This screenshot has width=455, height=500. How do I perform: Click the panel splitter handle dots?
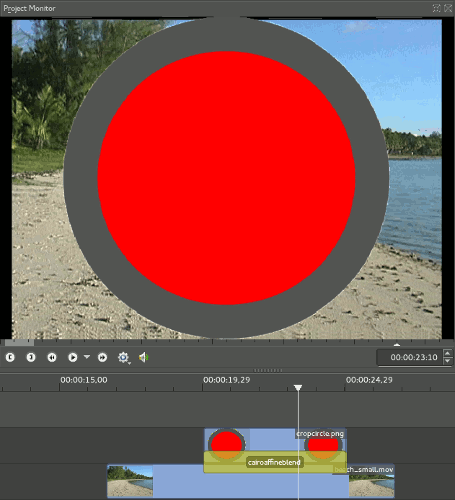click(268, 370)
